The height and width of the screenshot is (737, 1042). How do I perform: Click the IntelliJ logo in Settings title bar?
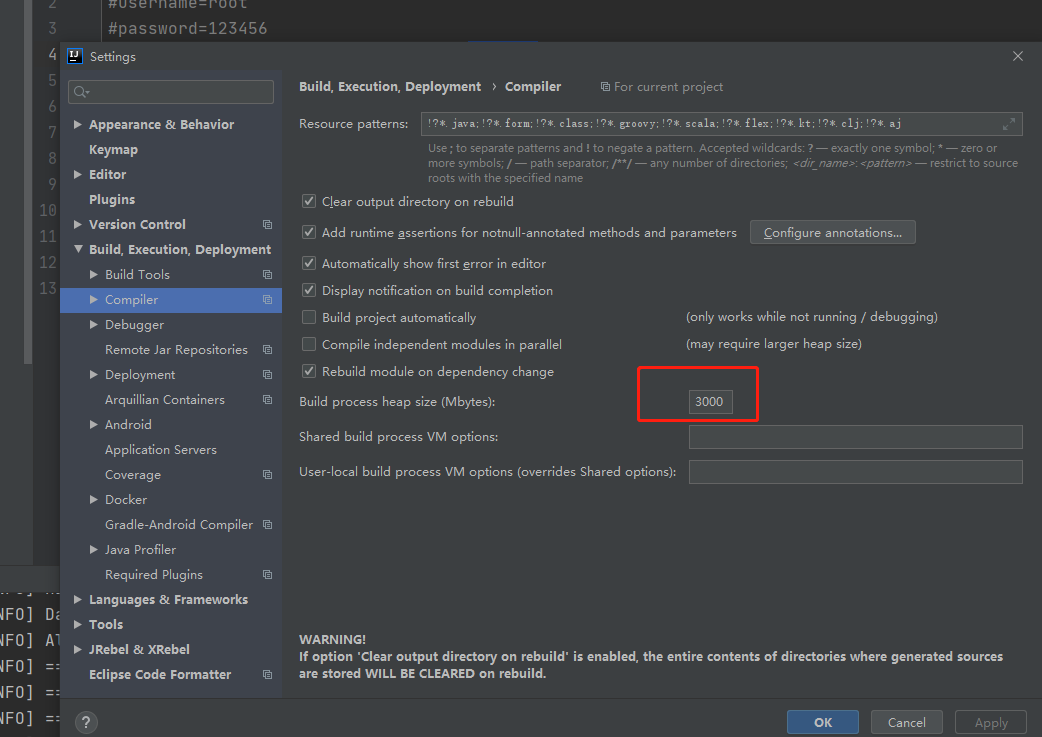pyautogui.click(x=74, y=56)
